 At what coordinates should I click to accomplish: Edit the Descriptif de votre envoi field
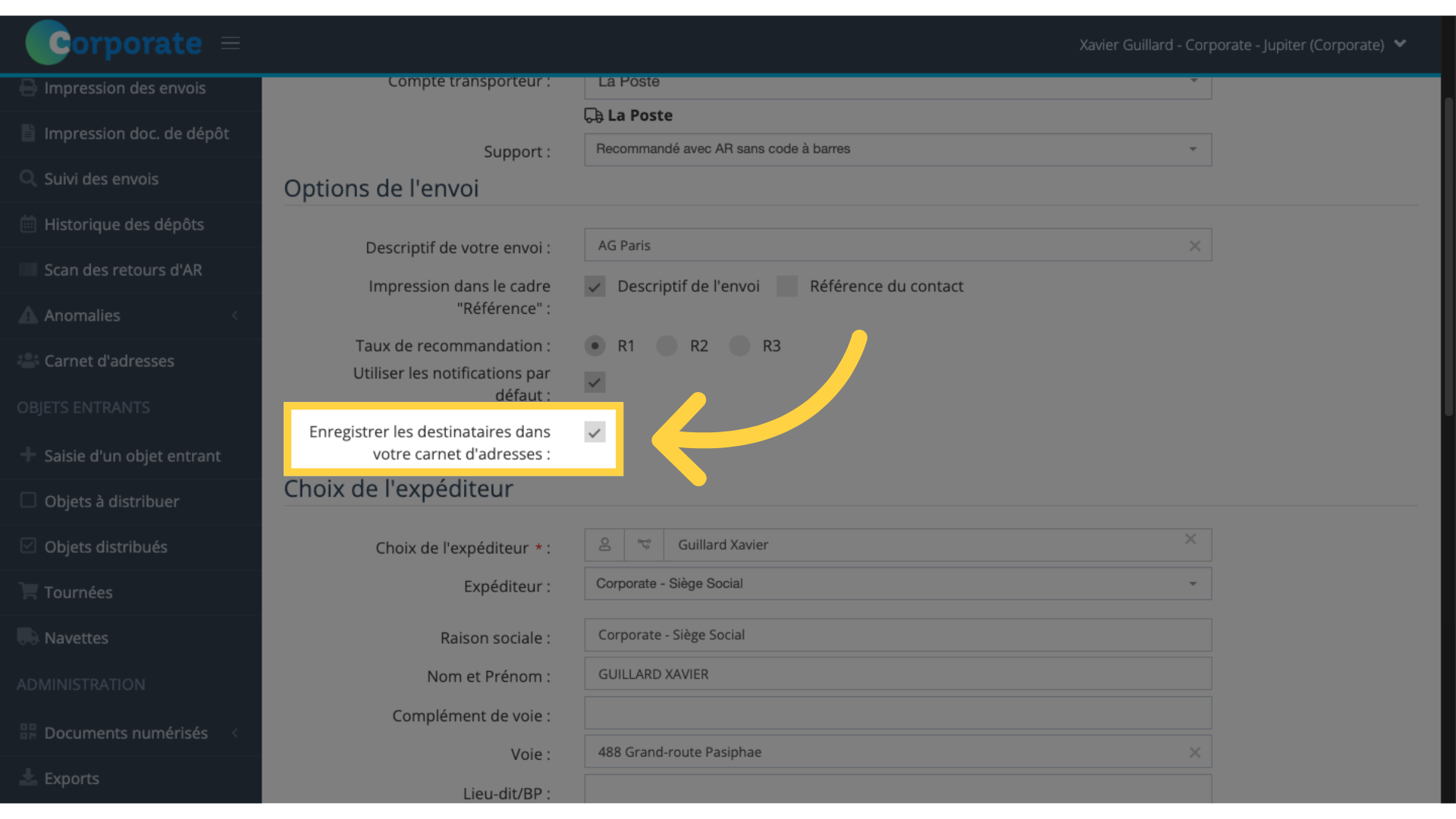click(898, 245)
